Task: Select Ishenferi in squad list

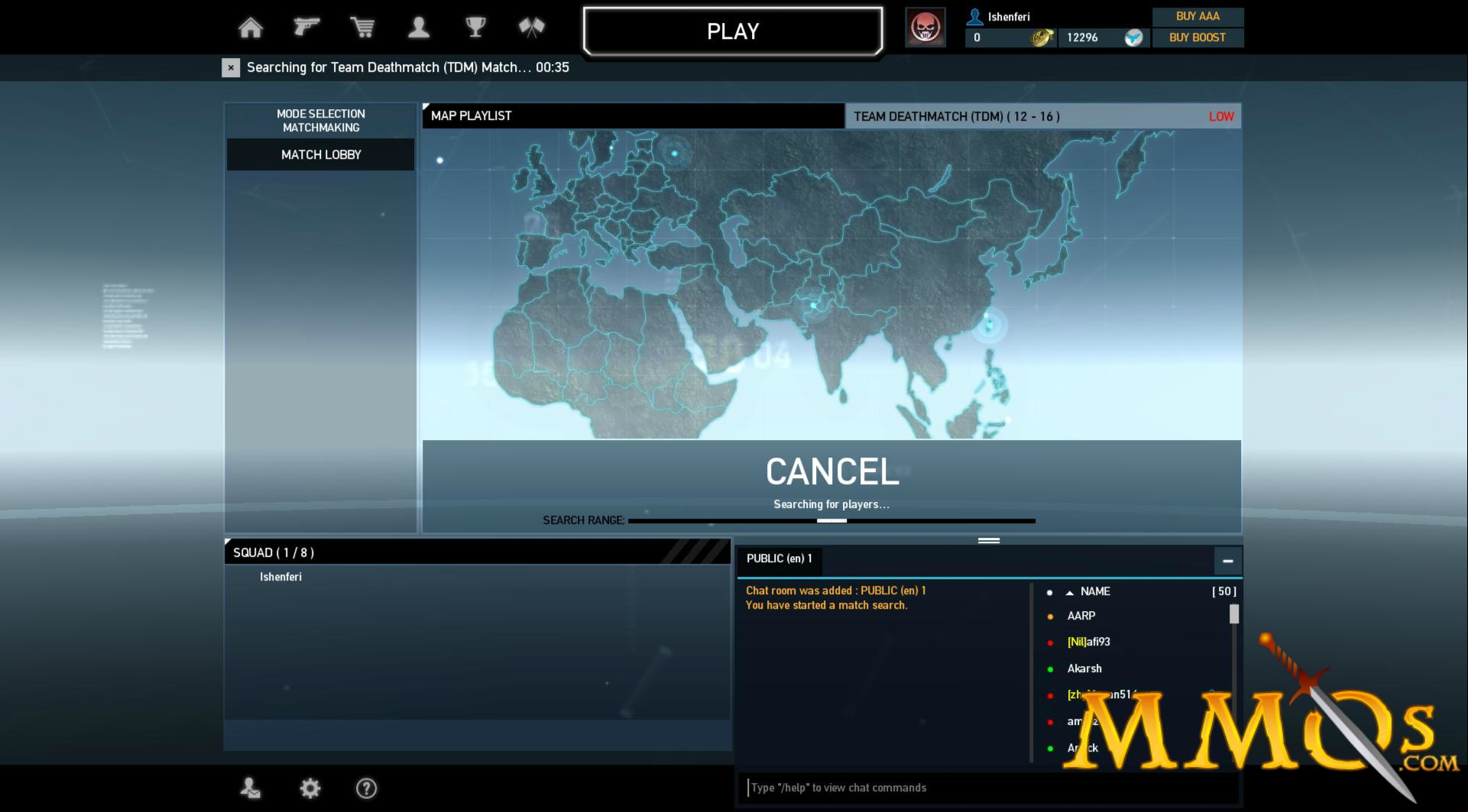Action: tap(280, 577)
